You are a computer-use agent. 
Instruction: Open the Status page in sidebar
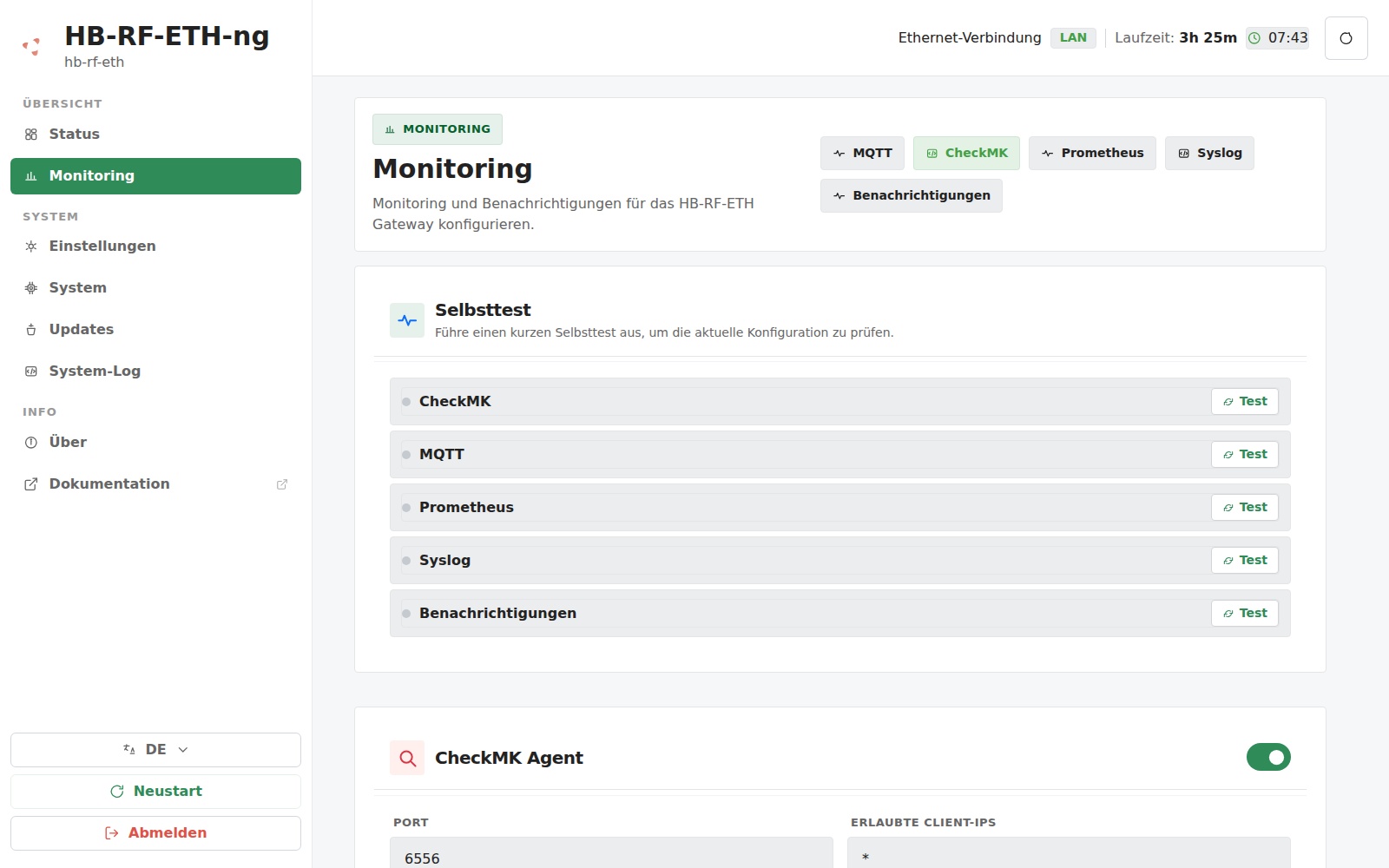(155, 135)
